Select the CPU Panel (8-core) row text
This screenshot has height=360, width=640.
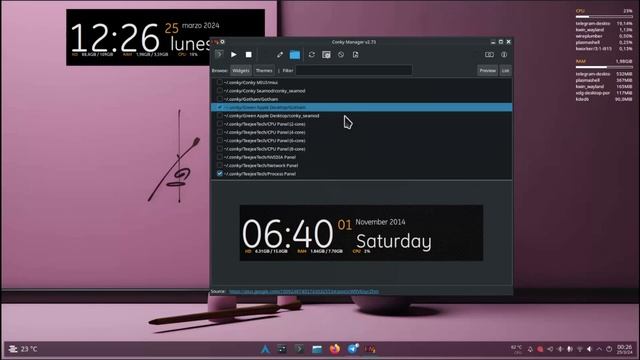[264, 149]
